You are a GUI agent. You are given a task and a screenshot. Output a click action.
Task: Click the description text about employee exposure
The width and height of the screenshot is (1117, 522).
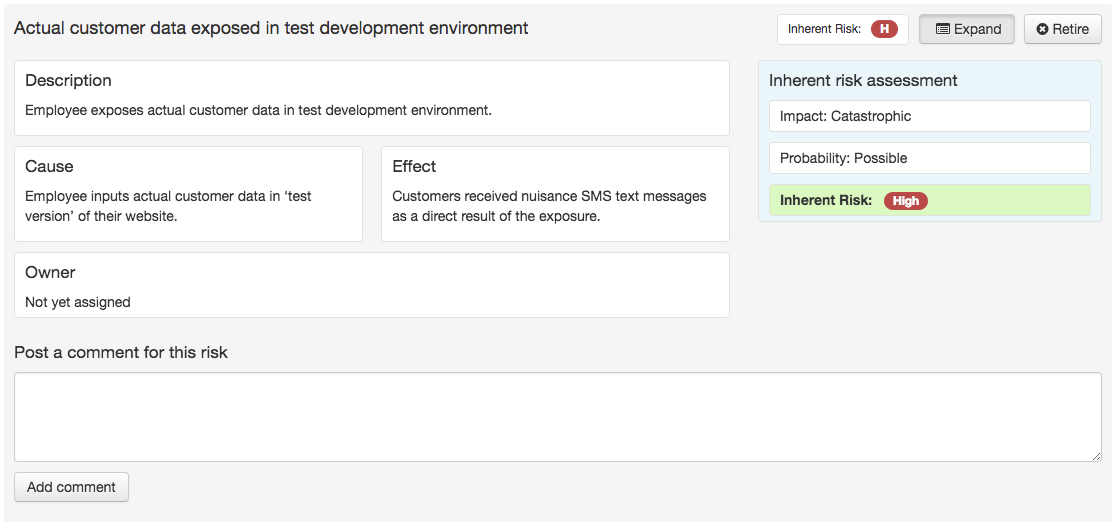(258, 110)
